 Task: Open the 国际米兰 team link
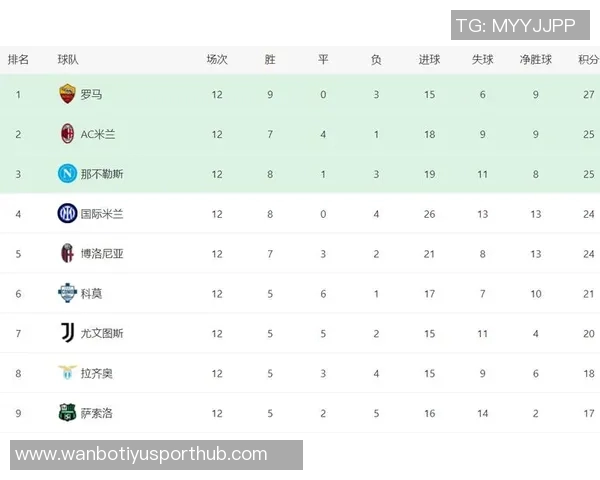[102, 213]
